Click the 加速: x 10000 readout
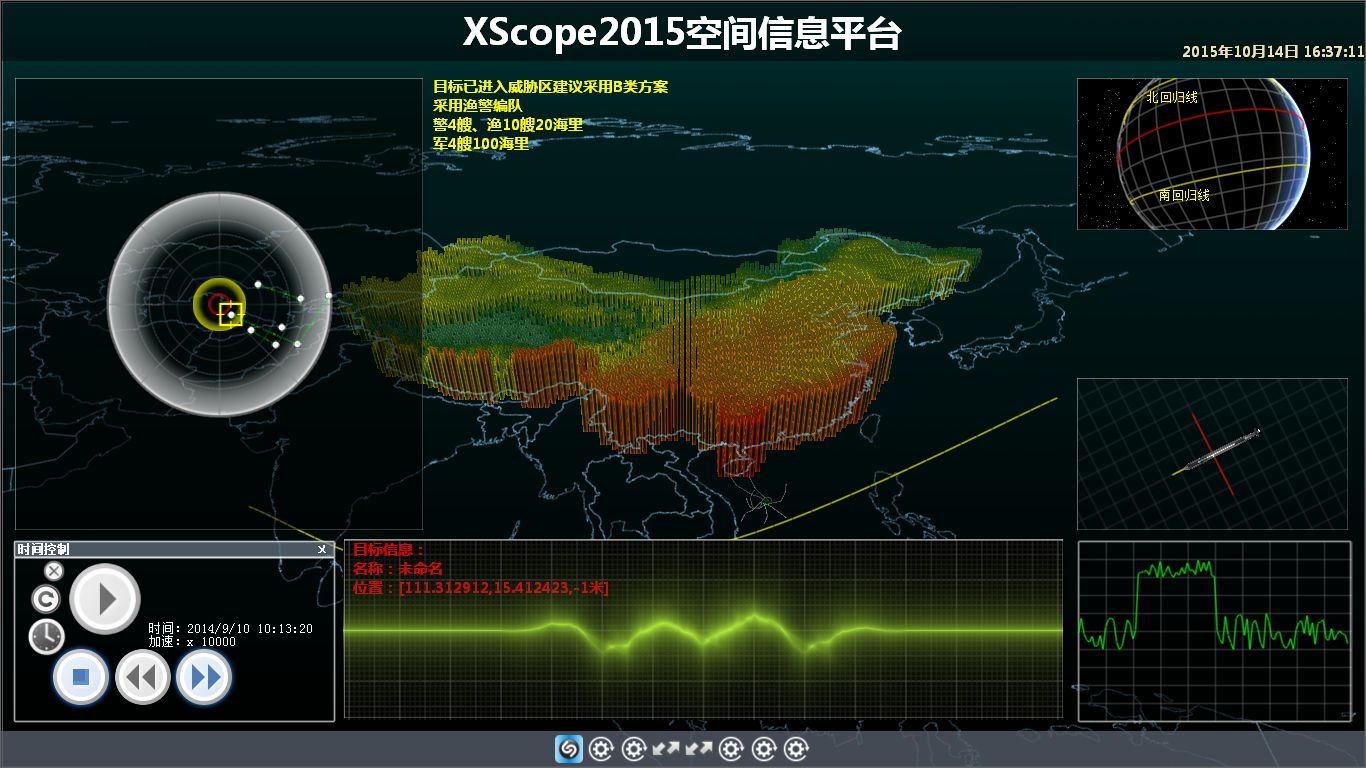Viewport: 1366px width, 768px height. 192,642
